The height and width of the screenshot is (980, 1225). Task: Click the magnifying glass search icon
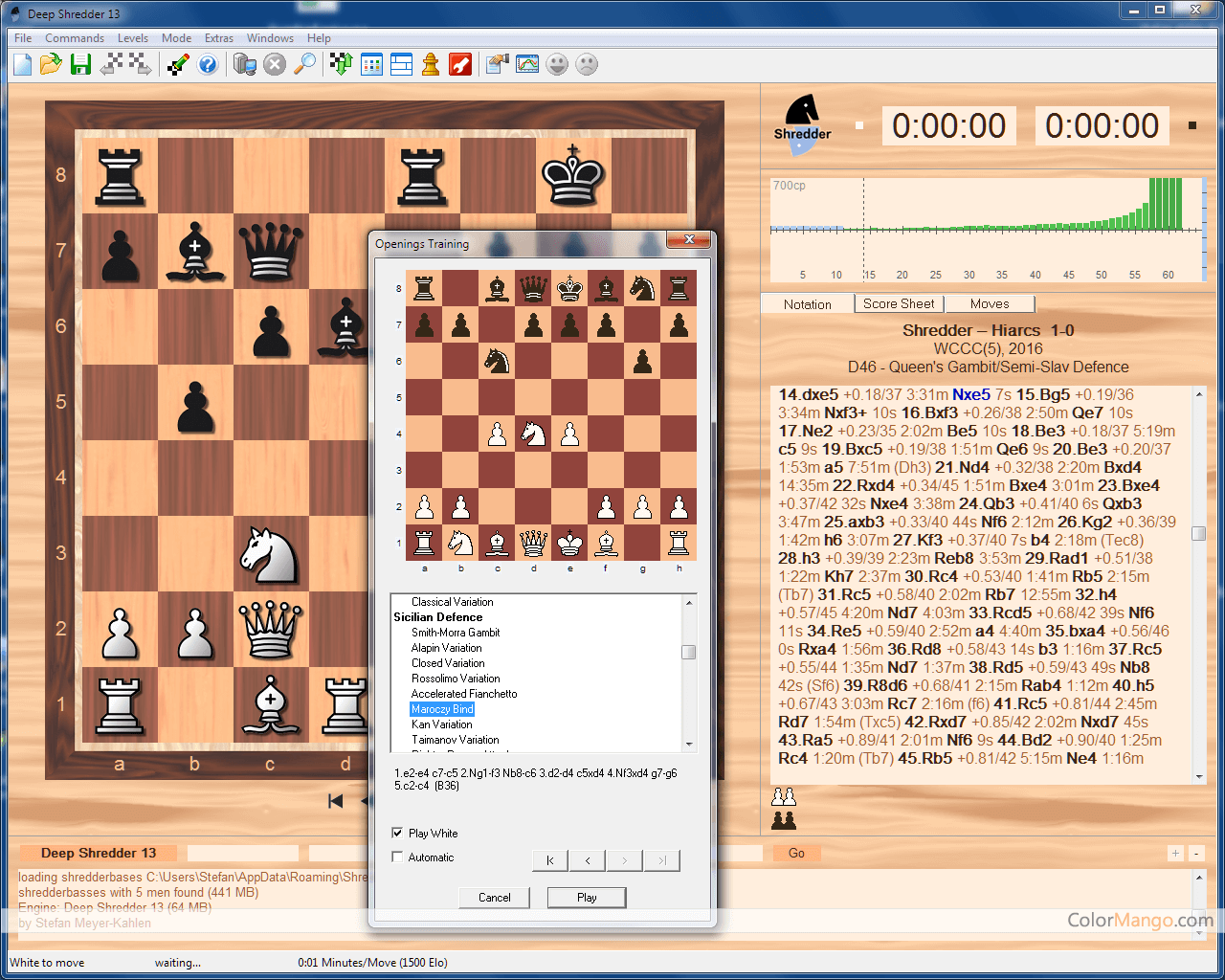click(304, 64)
